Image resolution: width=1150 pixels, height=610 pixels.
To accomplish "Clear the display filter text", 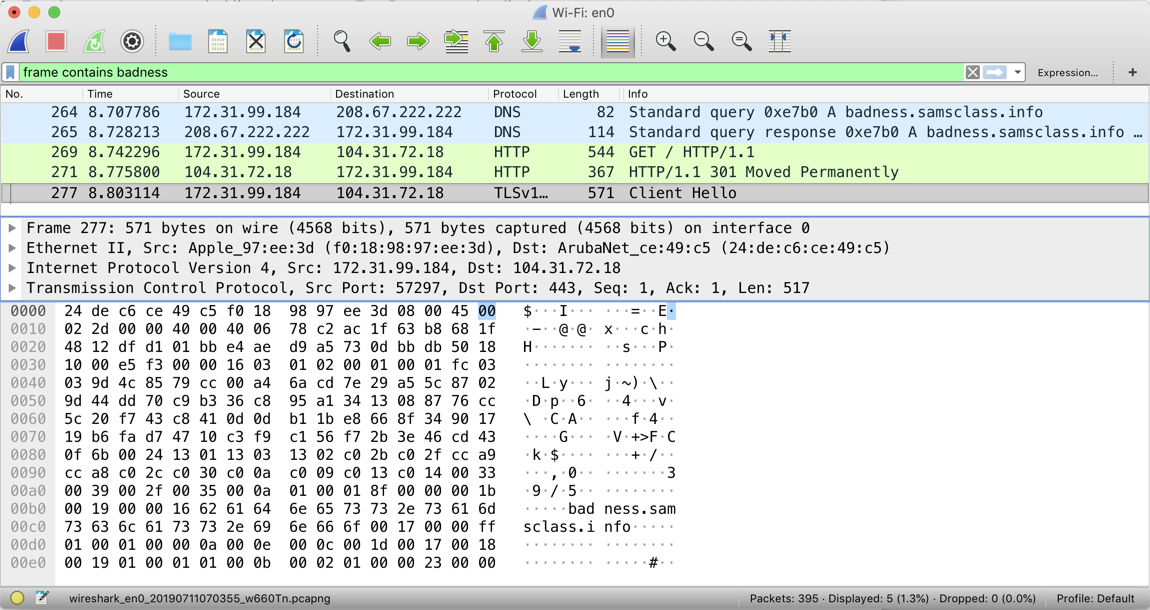I will [972, 72].
